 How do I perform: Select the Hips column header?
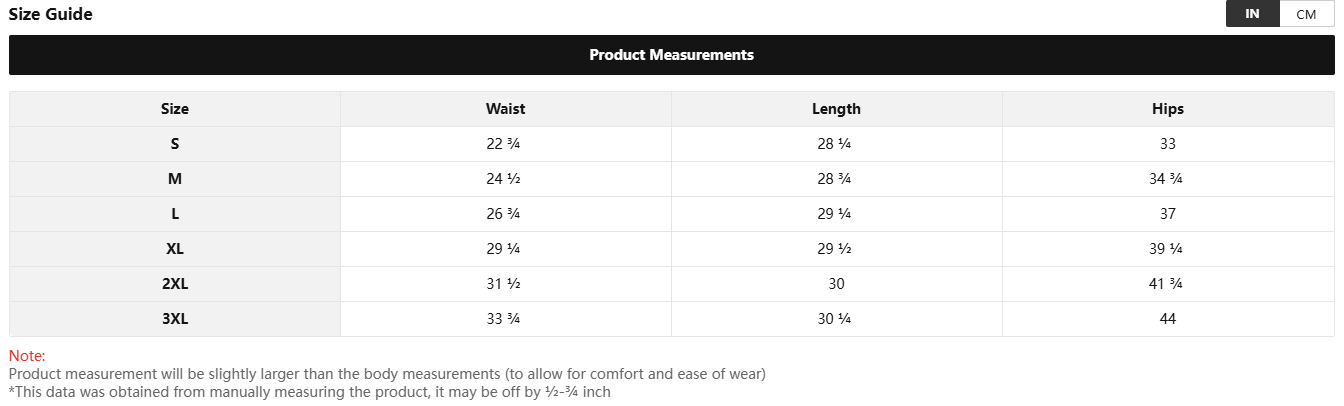[1167, 109]
